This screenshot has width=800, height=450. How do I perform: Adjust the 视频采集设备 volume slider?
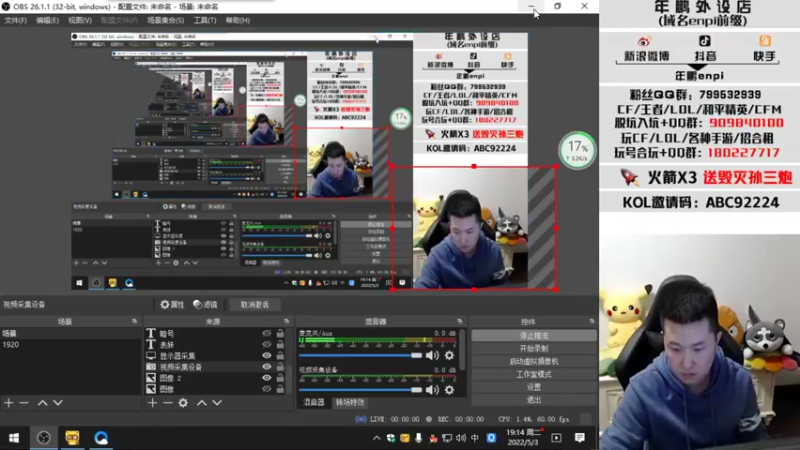click(x=361, y=390)
